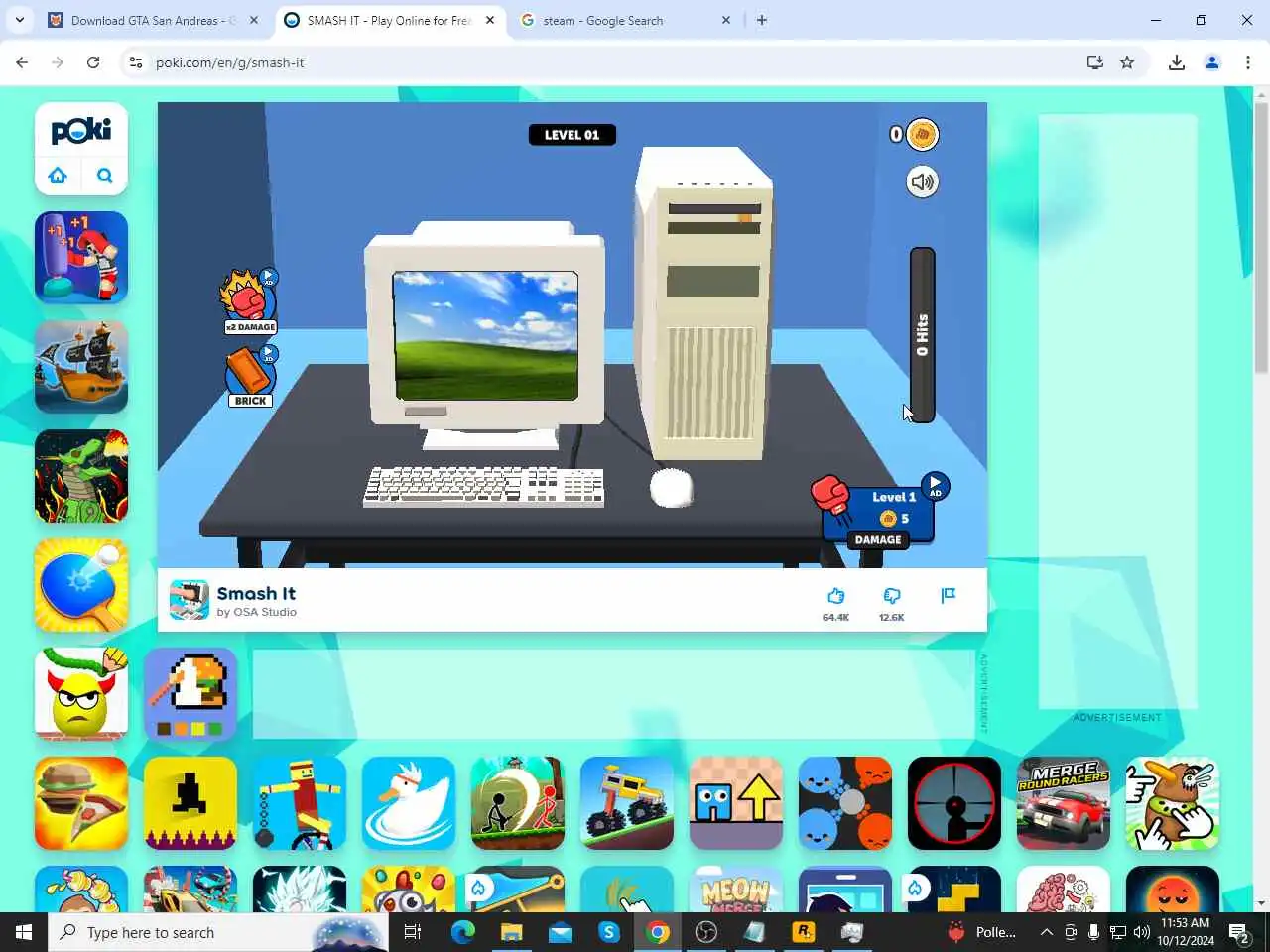Open Task View on the taskbar

click(x=413, y=932)
